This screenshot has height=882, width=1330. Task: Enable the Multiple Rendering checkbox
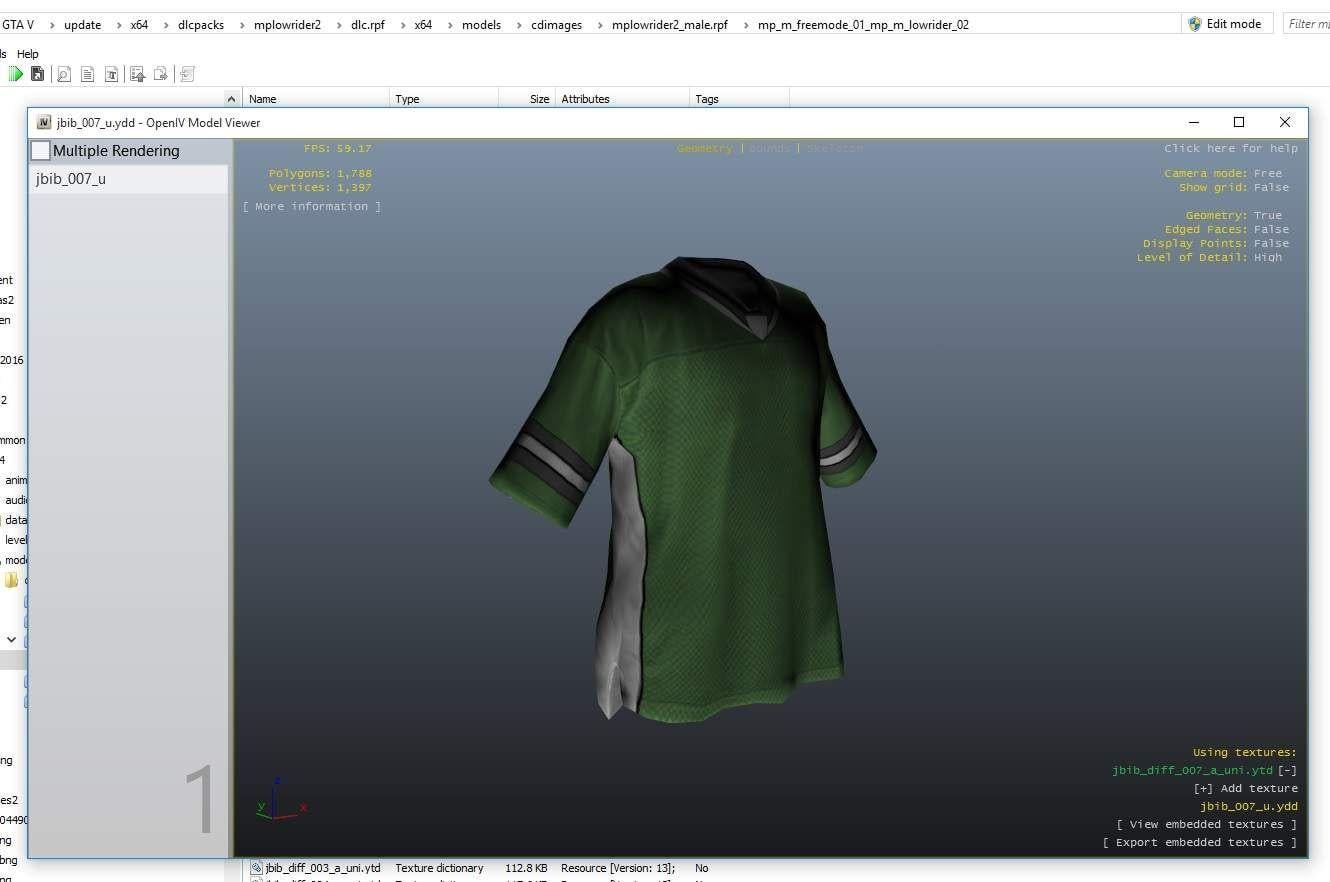[41, 151]
